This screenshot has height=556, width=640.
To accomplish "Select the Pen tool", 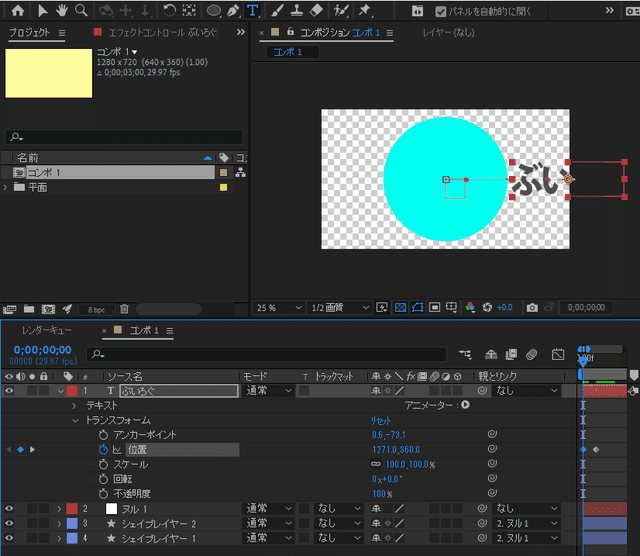I will (233, 11).
